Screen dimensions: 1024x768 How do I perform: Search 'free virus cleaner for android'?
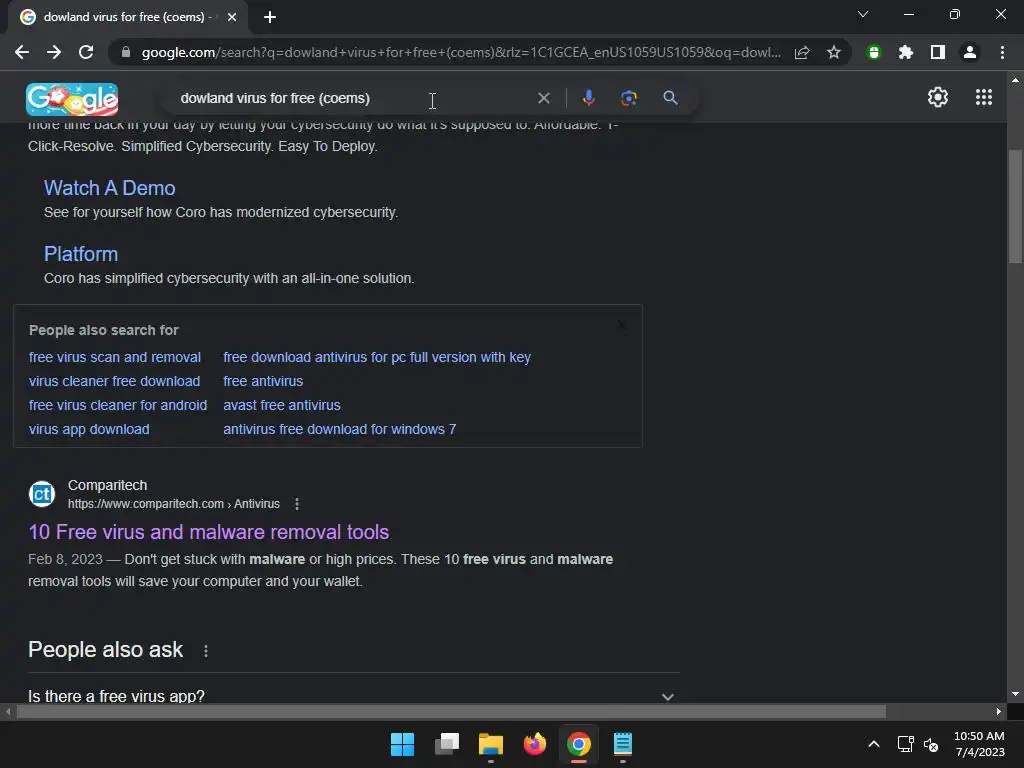coord(118,405)
